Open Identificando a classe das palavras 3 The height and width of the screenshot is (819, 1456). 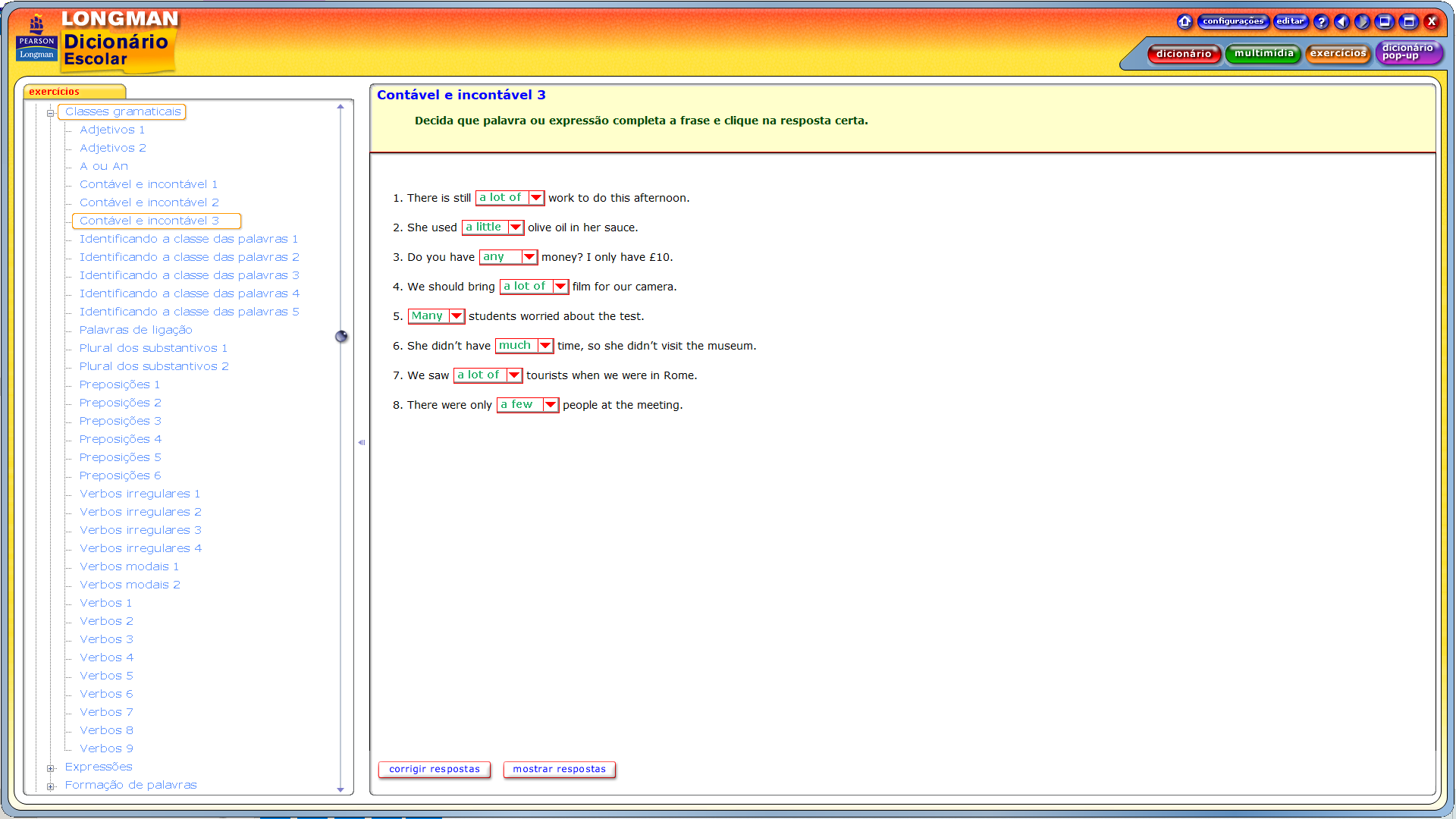190,275
